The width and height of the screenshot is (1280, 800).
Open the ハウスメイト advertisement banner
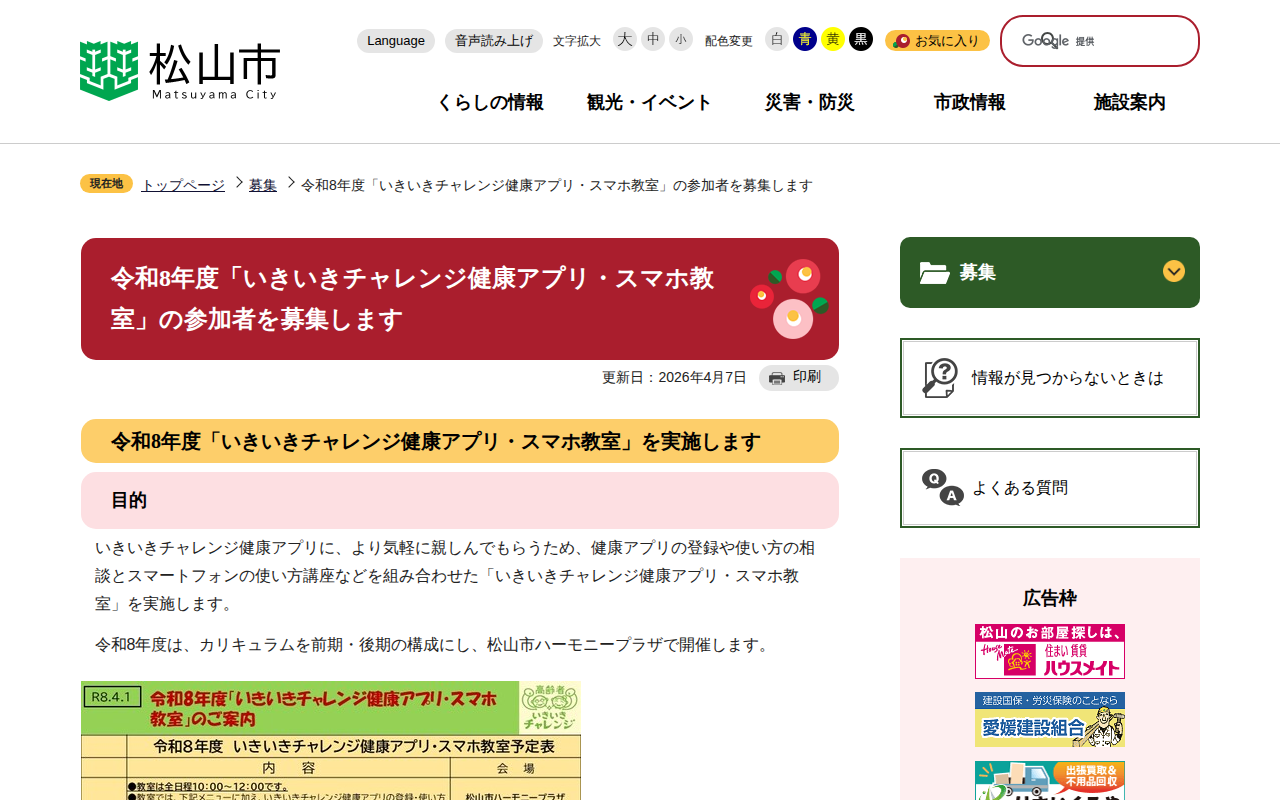point(1050,652)
